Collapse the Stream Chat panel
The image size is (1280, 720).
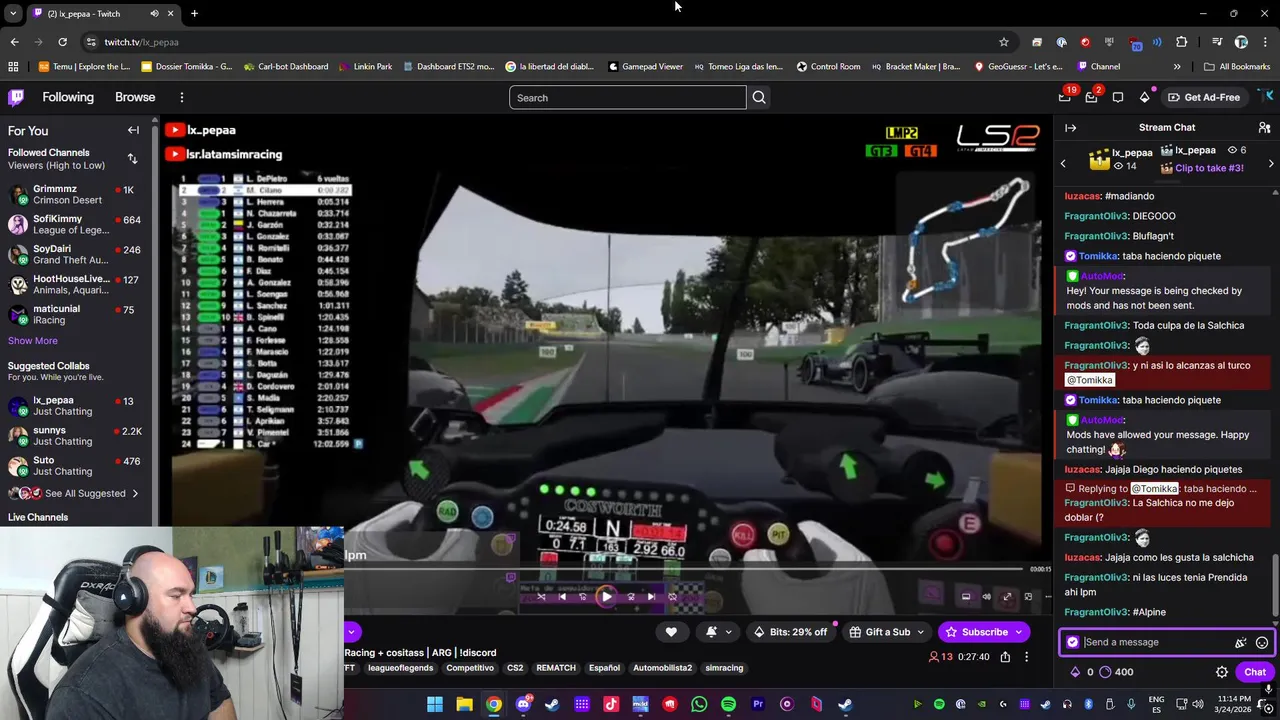click(x=1070, y=128)
